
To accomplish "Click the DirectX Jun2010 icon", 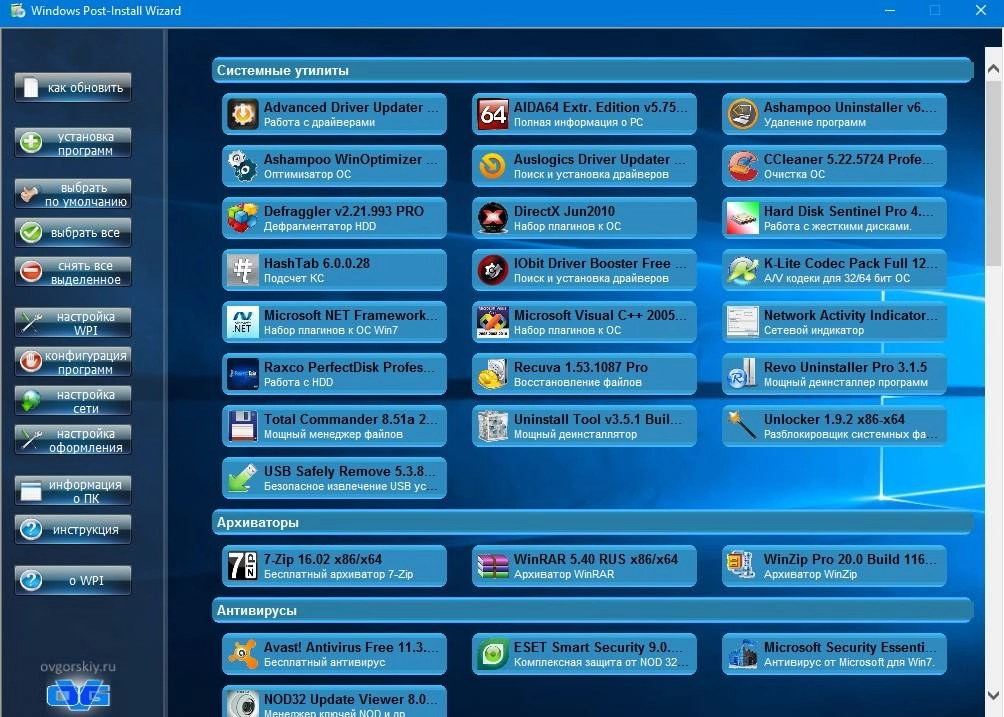I will (x=492, y=218).
